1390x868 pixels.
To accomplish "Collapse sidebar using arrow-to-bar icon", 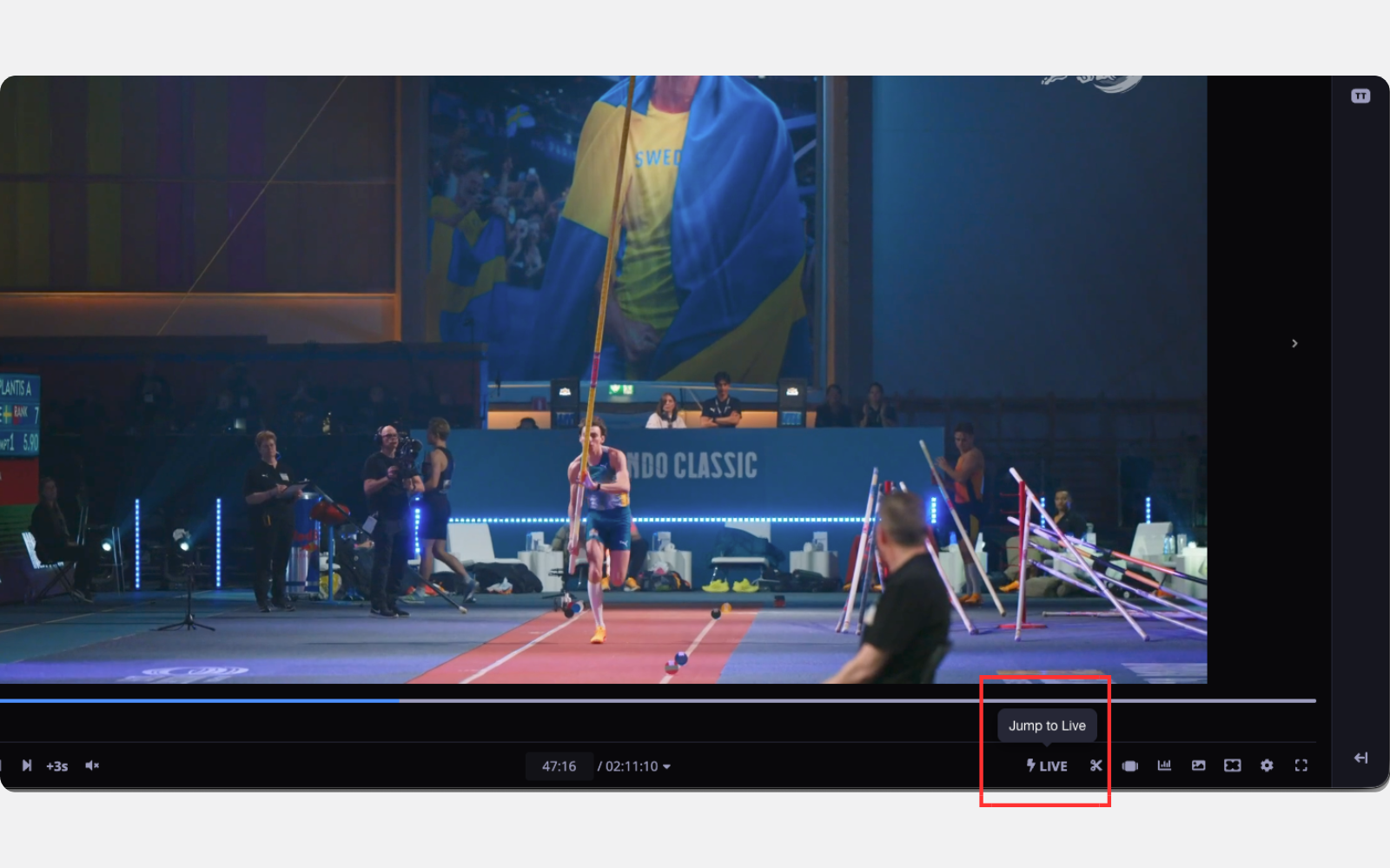I will tap(1360, 758).
